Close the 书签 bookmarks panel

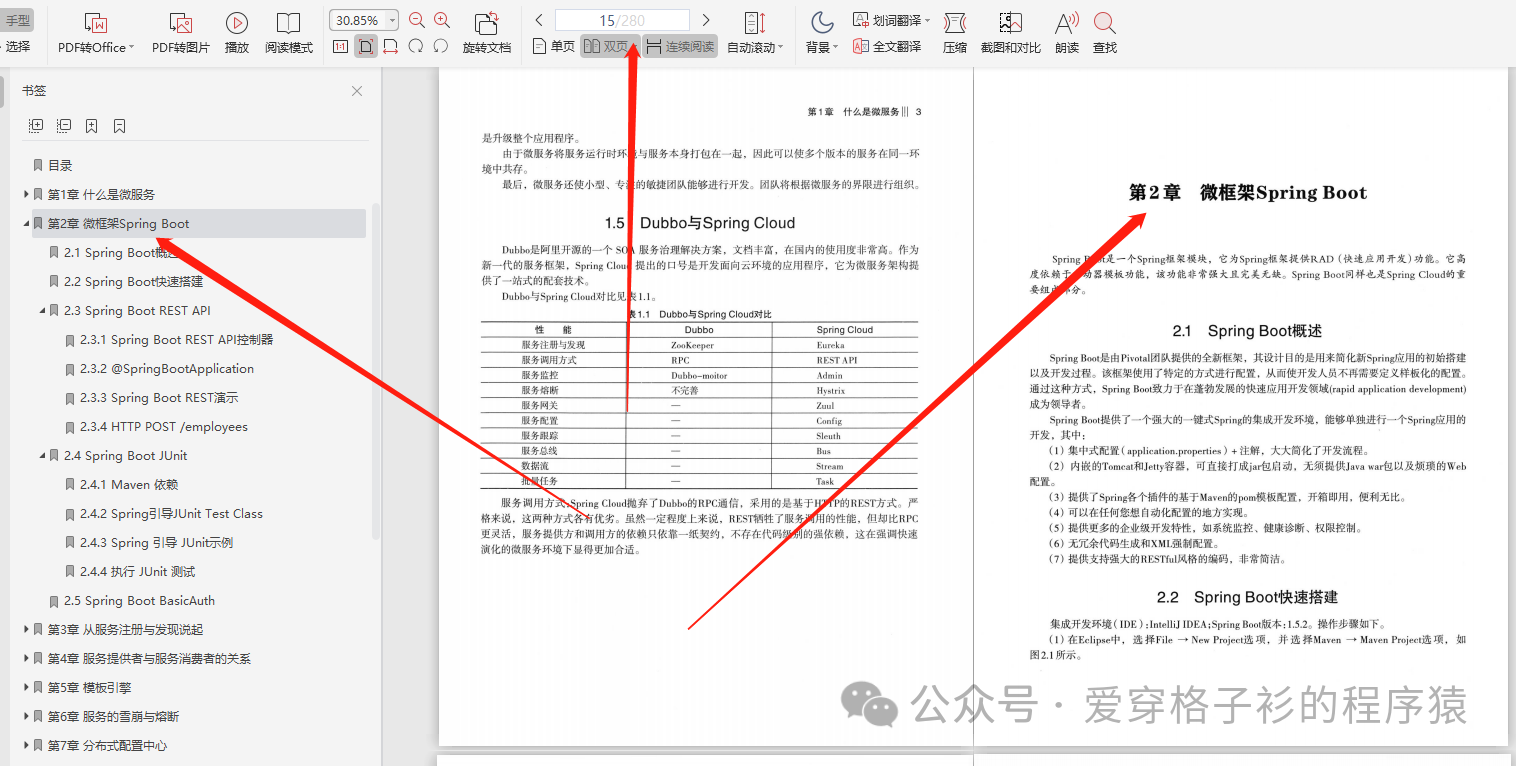coord(357,91)
